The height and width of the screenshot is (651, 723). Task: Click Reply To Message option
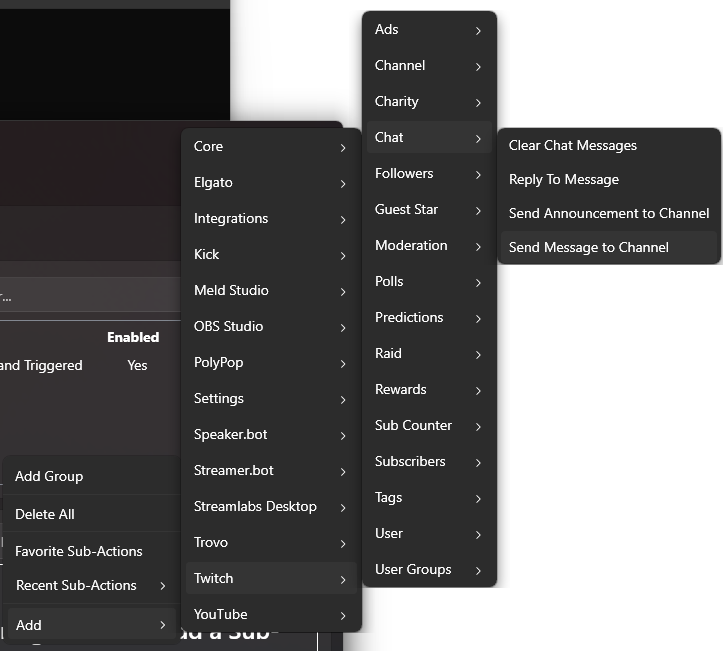click(x=563, y=179)
